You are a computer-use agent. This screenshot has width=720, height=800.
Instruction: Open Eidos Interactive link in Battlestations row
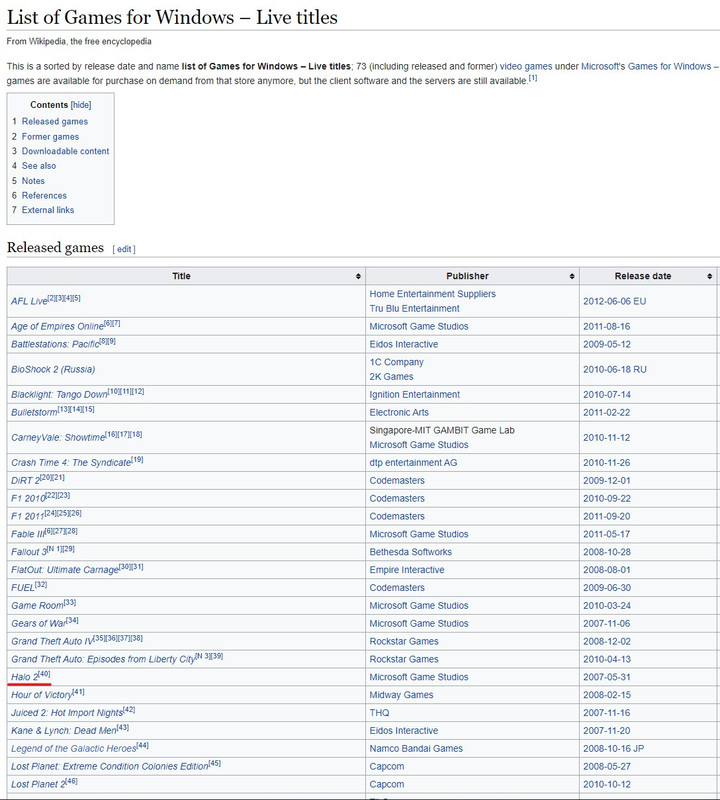pyautogui.click(x=404, y=344)
